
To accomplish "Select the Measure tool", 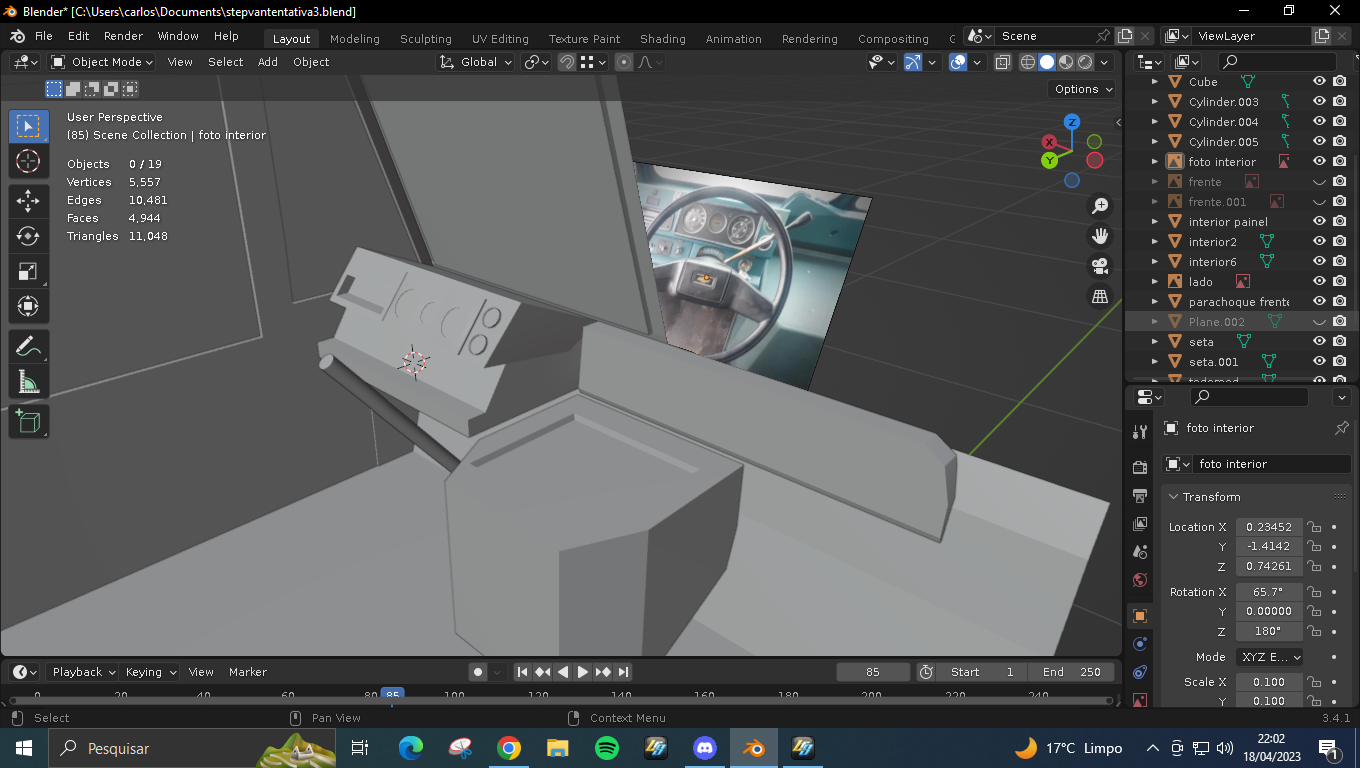I will click(x=29, y=382).
